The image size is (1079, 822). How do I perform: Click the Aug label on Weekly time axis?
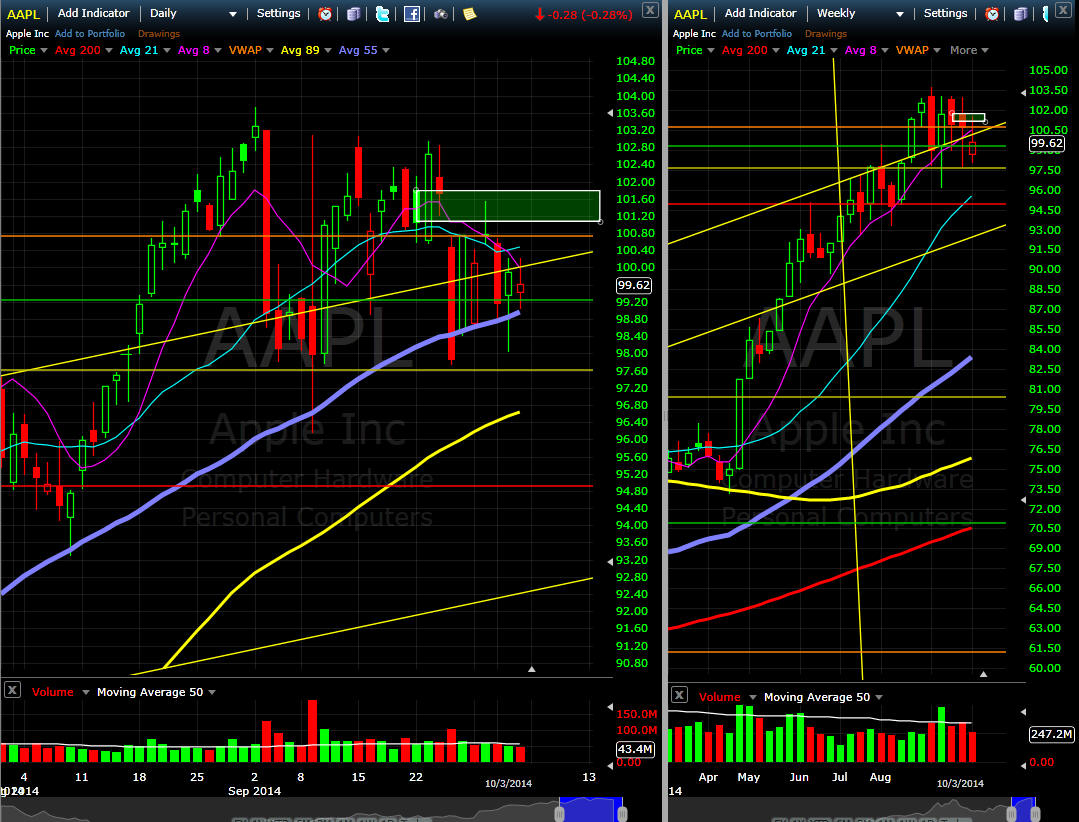point(880,777)
